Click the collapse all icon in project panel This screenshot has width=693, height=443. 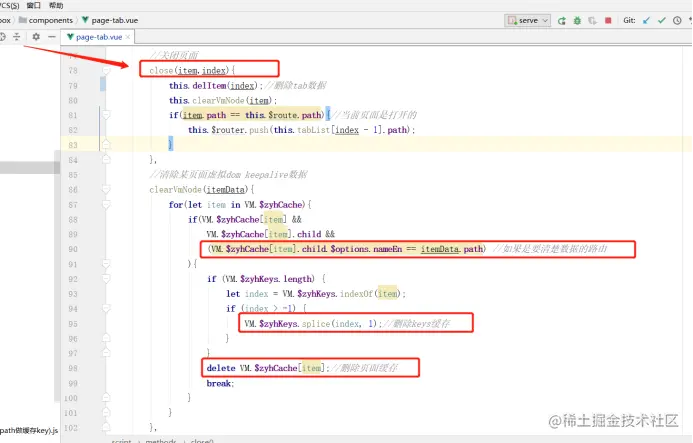click(17, 37)
